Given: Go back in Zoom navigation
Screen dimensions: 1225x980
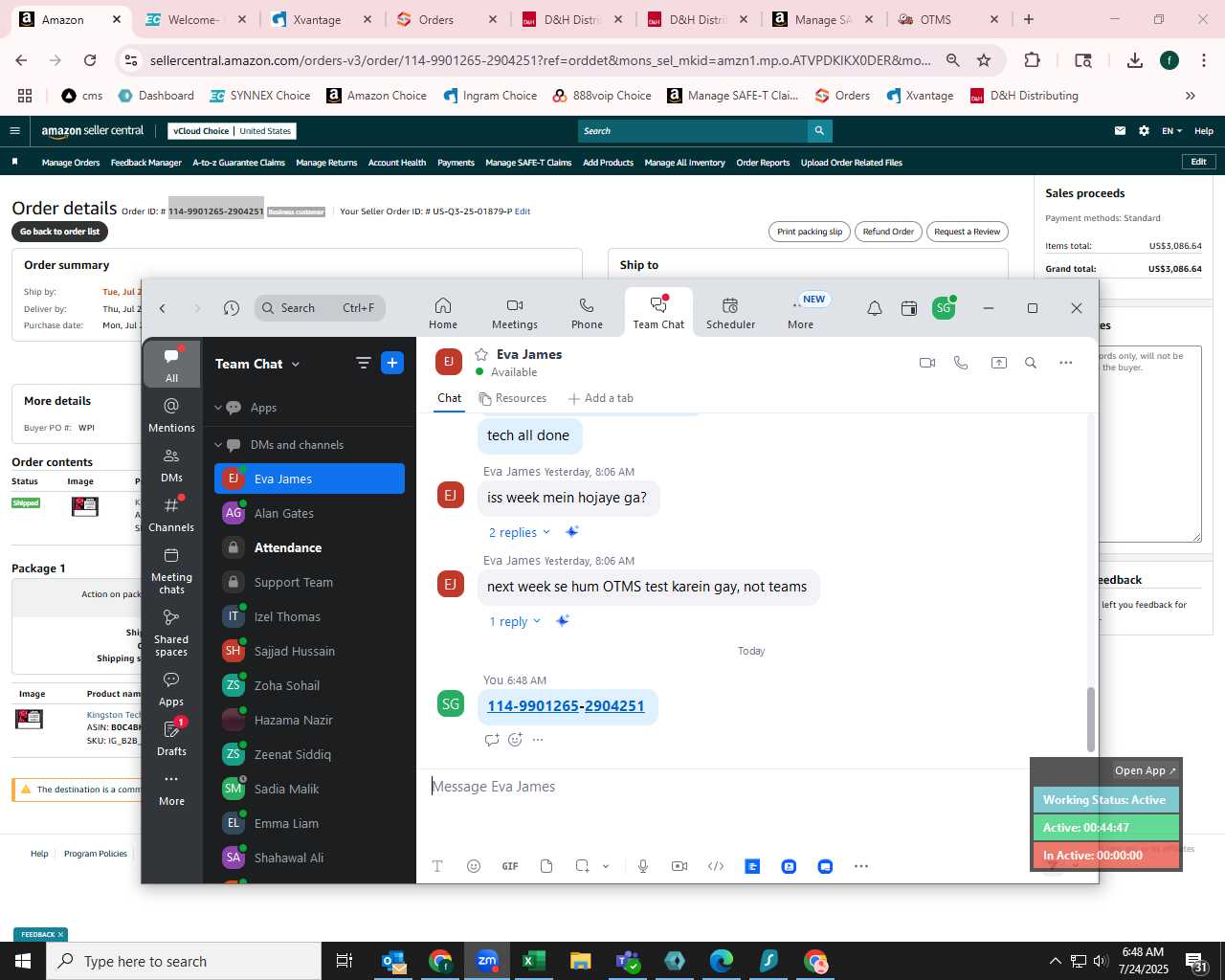Looking at the screenshot, I should pyautogui.click(x=163, y=308).
